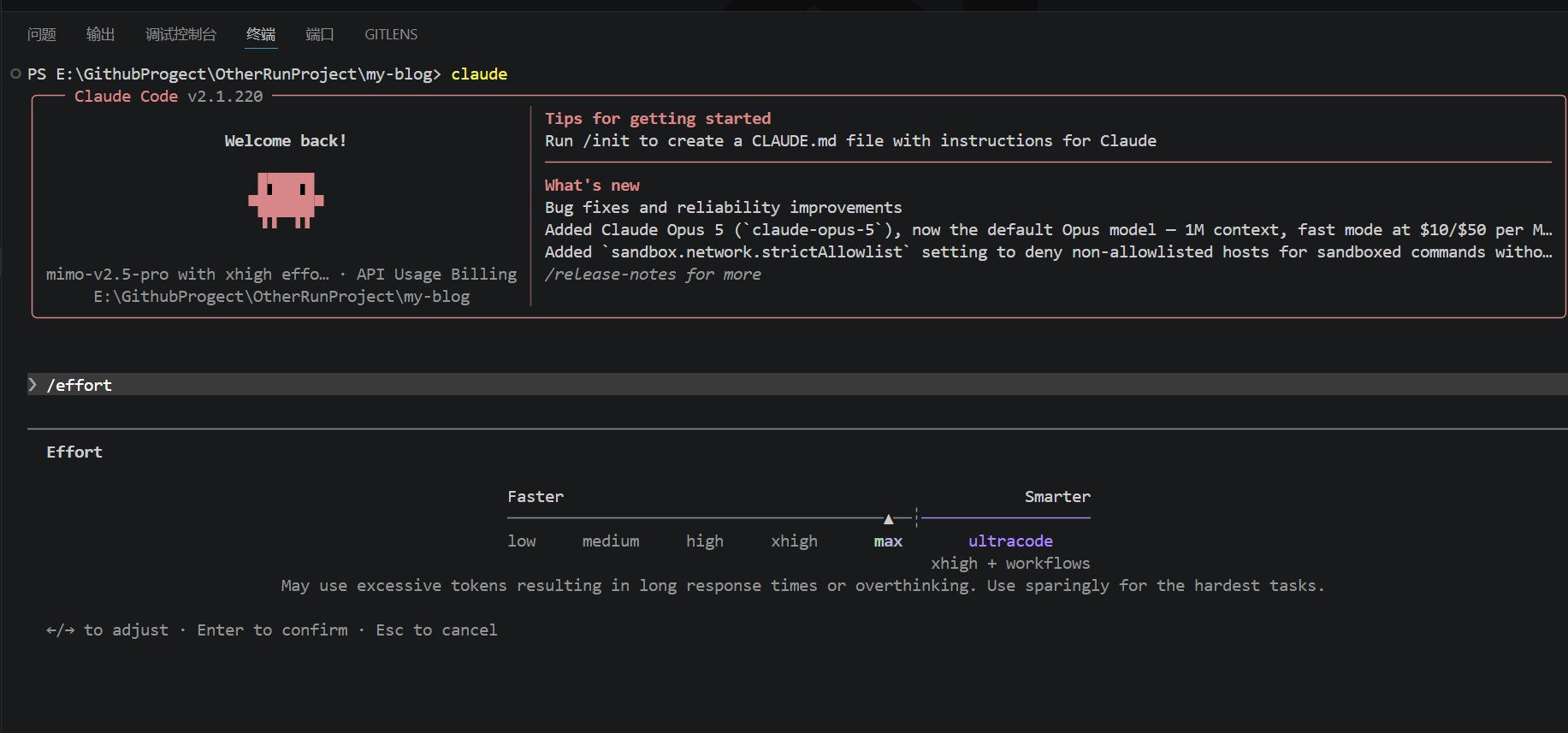This screenshot has width=1568, height=733.
Task: Select the max effort level
Action: [888, 541]
